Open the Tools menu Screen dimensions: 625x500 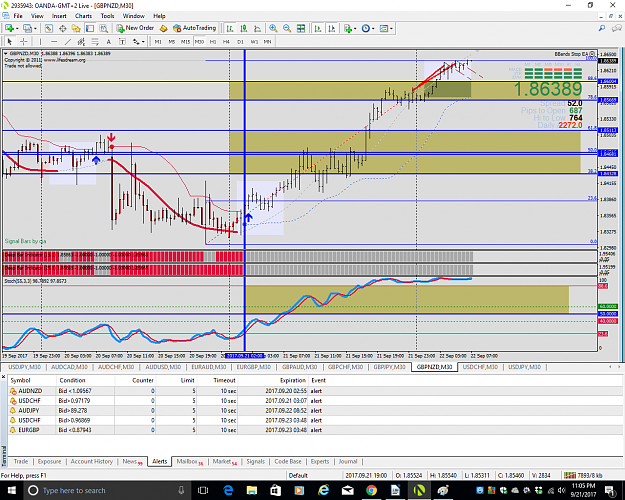pos(107,16)
